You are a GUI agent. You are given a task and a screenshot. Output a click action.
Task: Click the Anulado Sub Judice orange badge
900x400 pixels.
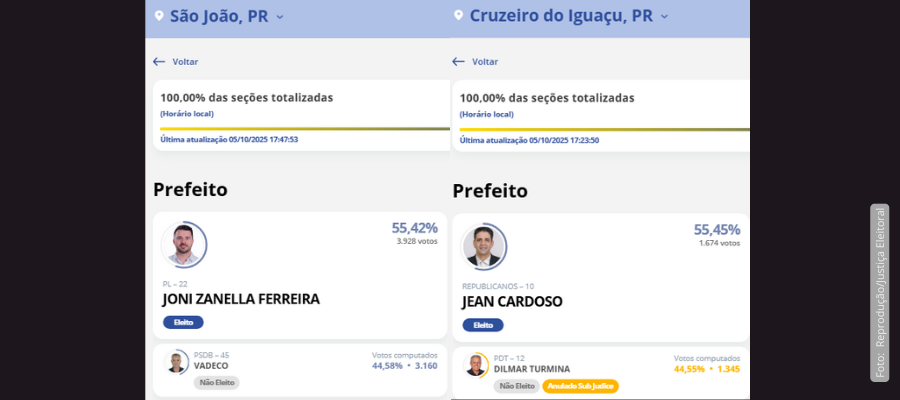coord(580,386)
